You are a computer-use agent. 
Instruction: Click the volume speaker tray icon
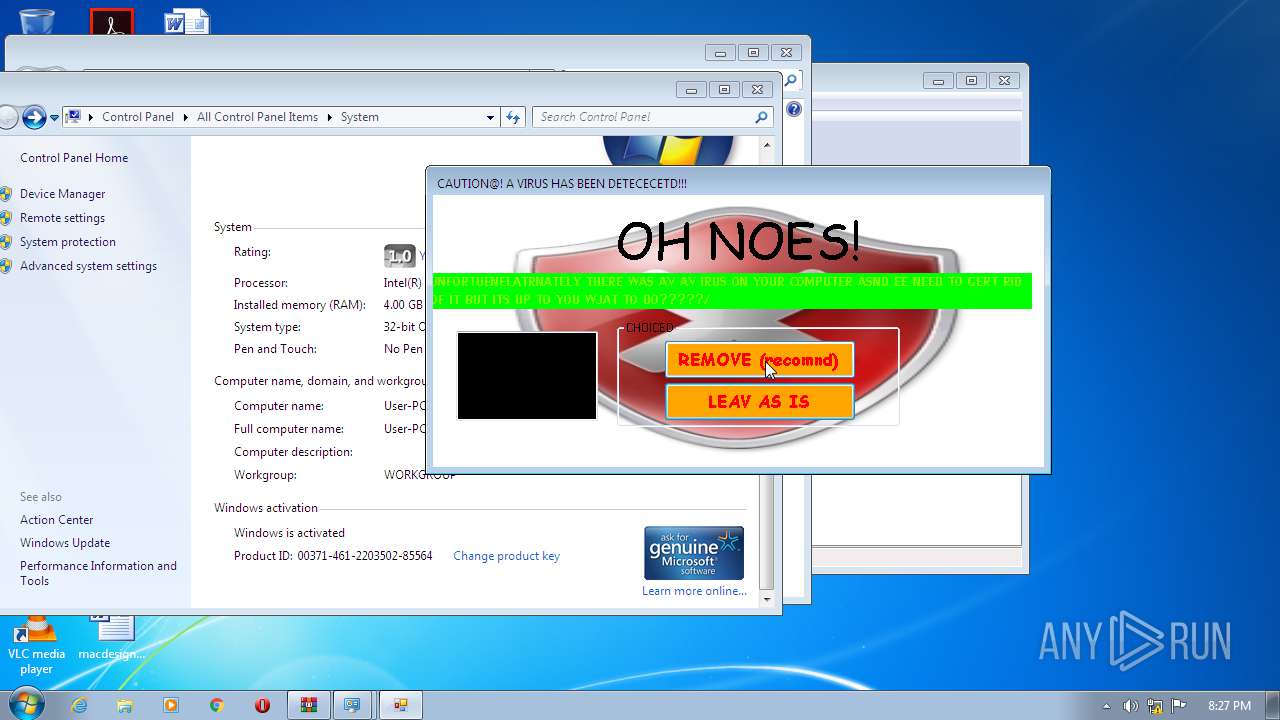(x=1131, y=705)
